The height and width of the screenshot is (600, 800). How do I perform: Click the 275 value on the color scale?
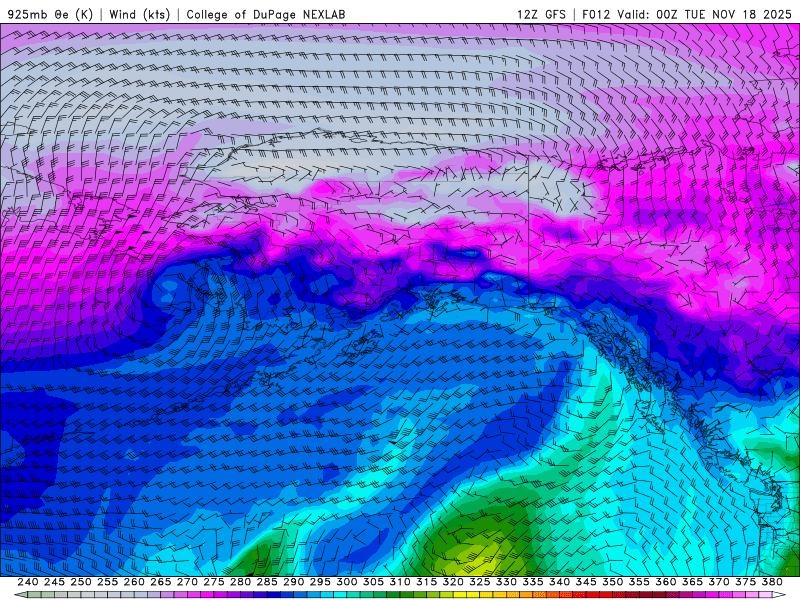coord(214,582)
